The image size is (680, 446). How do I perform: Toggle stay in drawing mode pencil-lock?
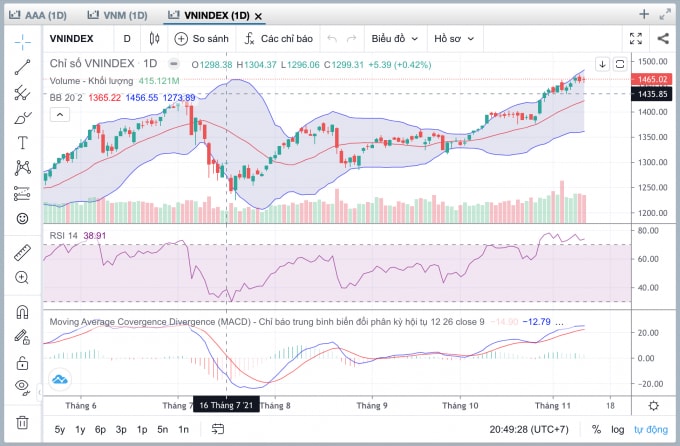tap(22, 337)
